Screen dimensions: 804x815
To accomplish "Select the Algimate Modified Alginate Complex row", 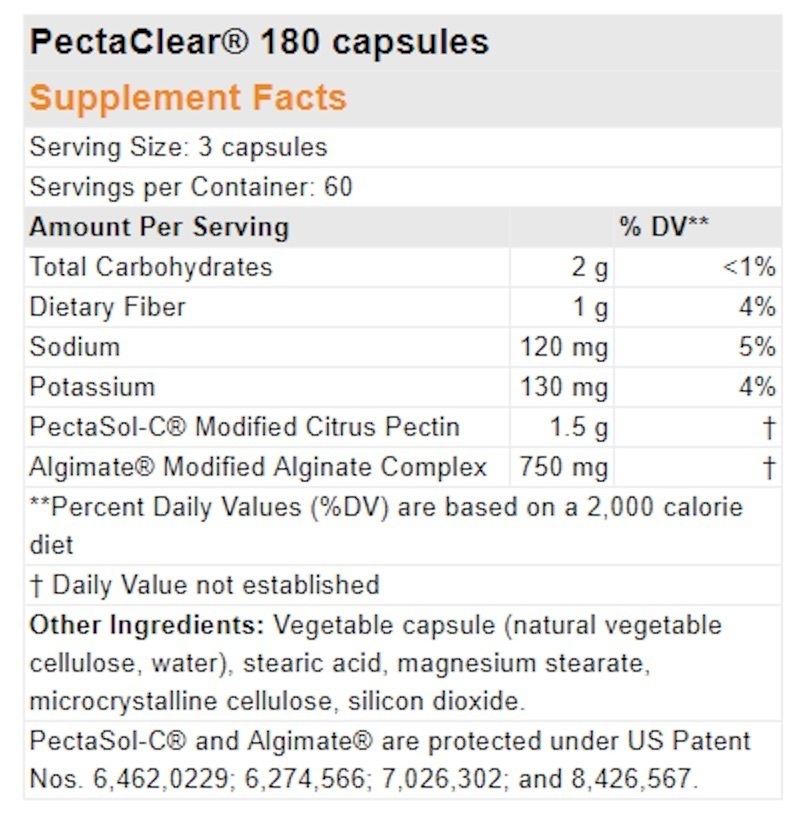I will click(403, 467).
